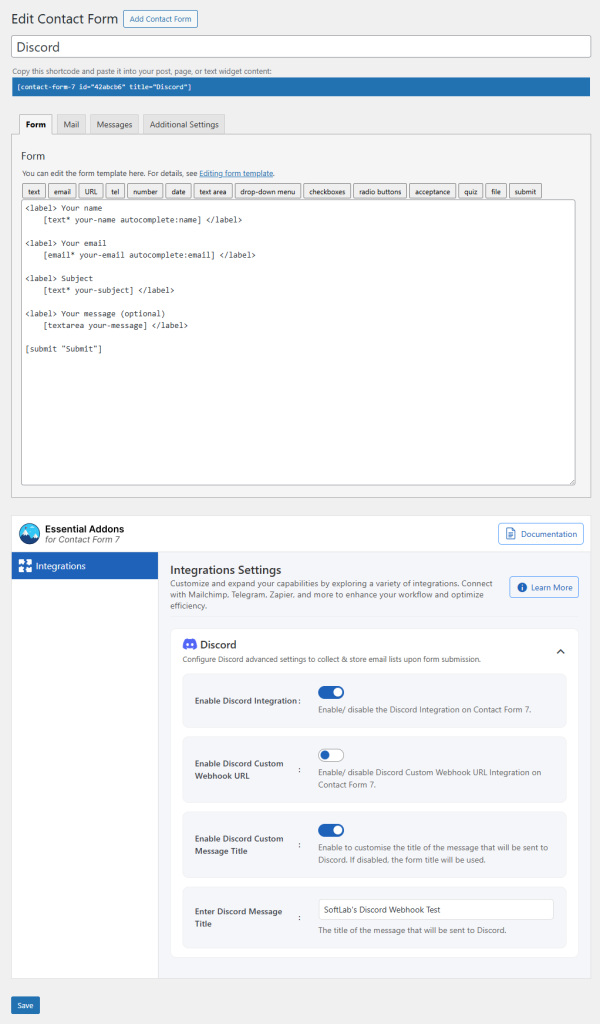This screenshot has height=1024, width=600.
Task: Click the '[submit "Submit"]' line in template
Action: pos(64,349)
